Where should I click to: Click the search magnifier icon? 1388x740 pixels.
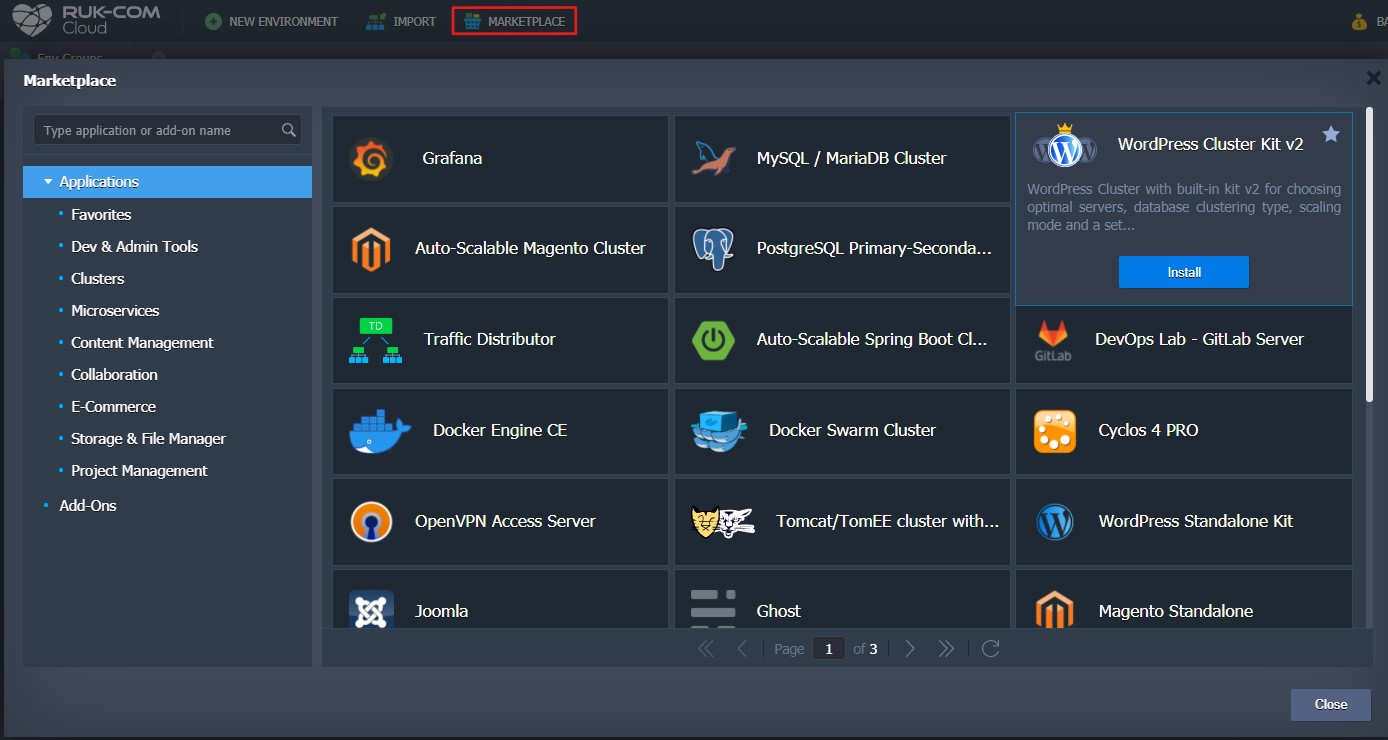[x=289, y=130]
